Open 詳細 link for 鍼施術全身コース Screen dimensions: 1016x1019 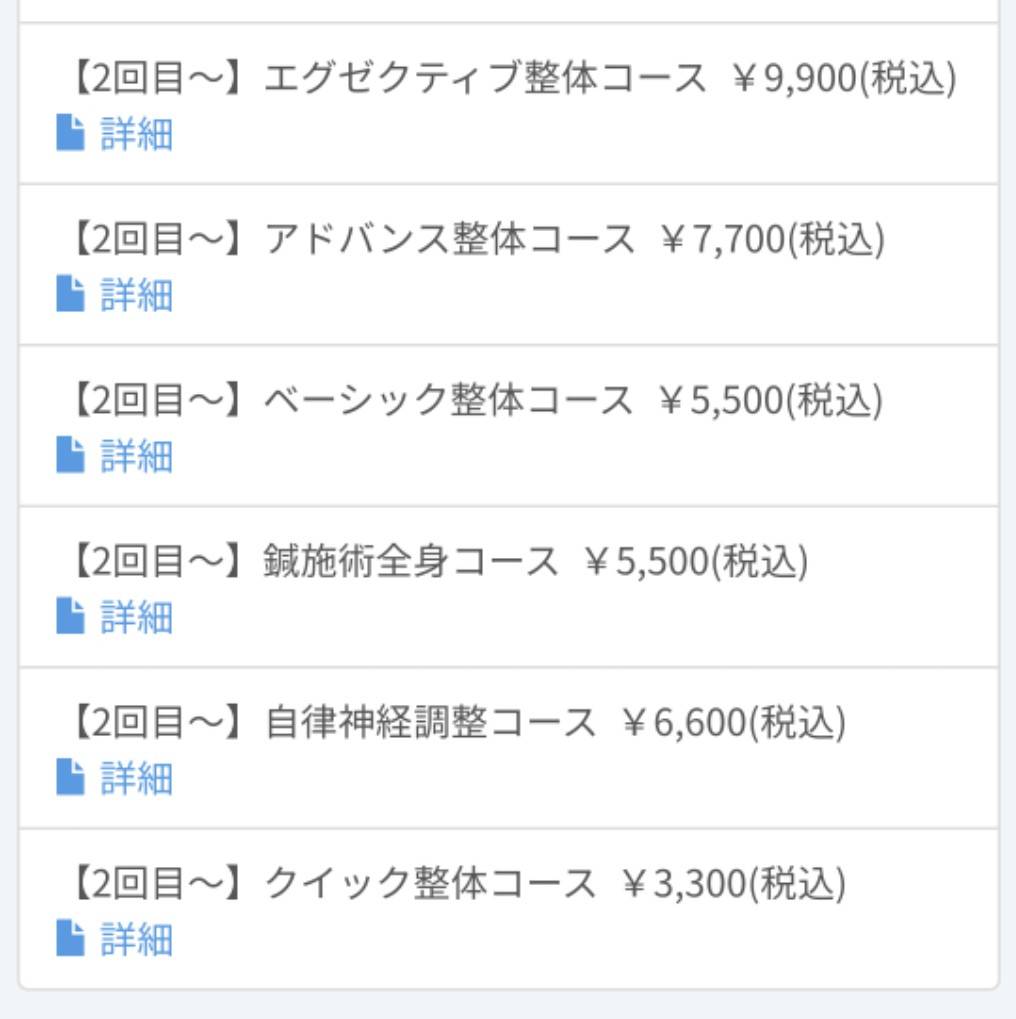pyautogui.click(x=137, y=617)
